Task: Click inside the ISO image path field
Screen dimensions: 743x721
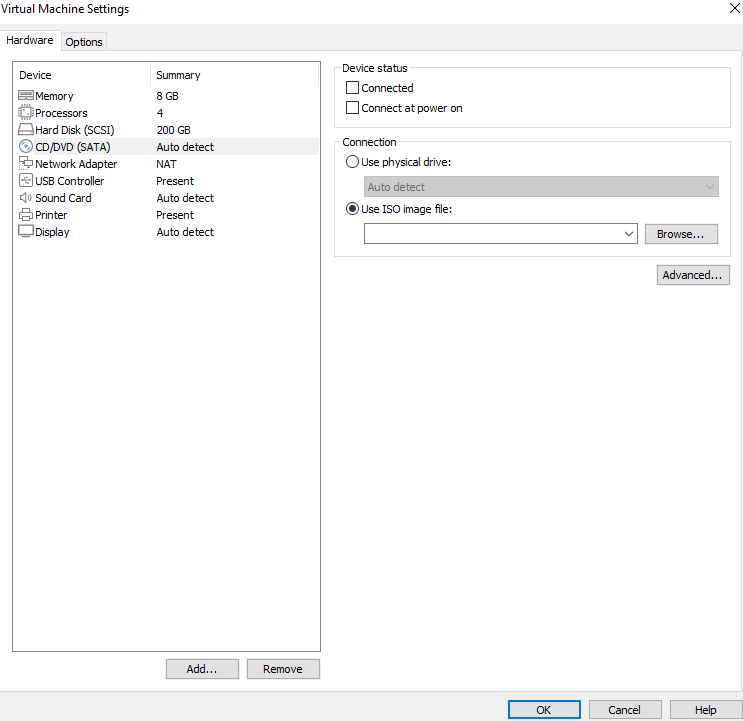Action: pos(492,234)
